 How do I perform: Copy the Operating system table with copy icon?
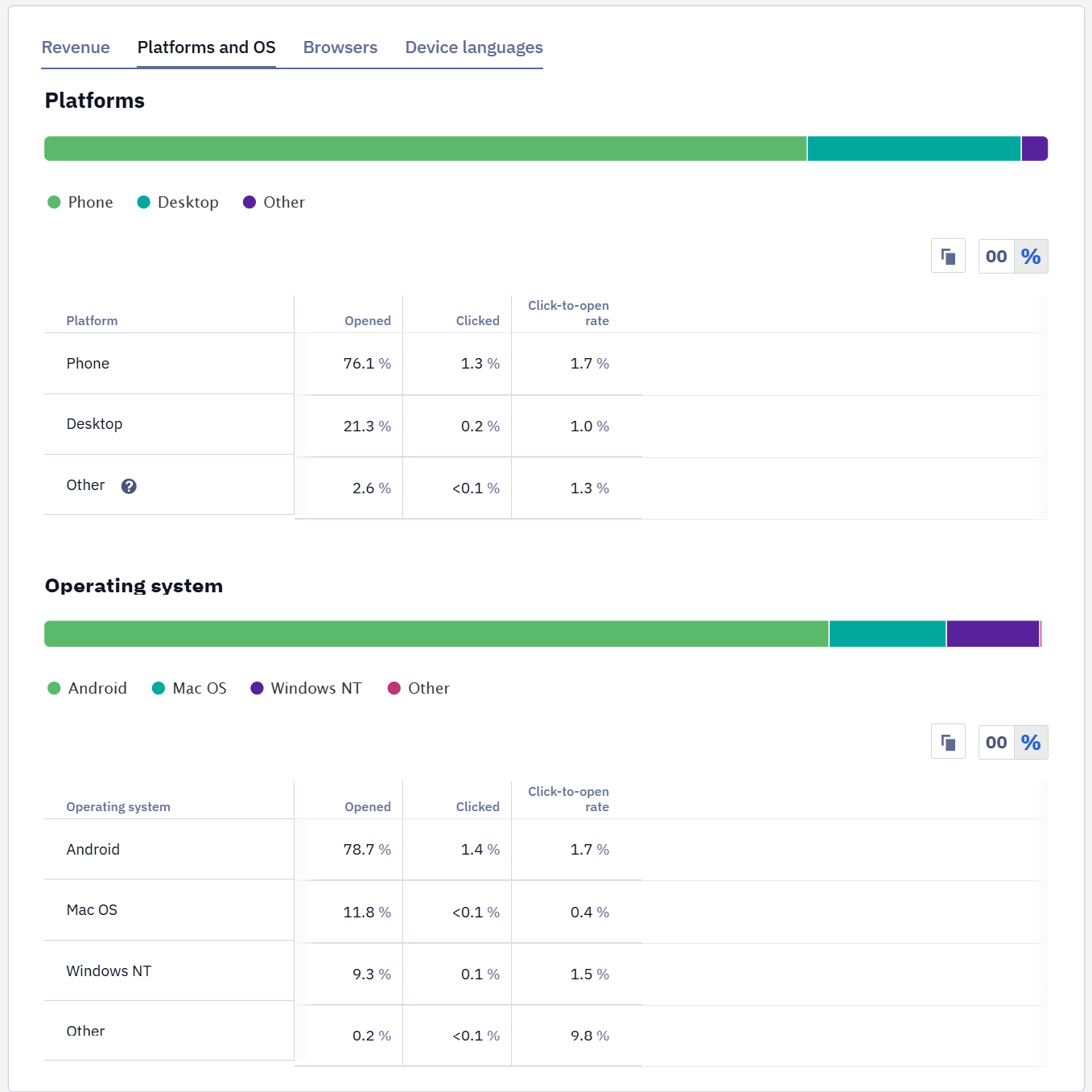948,742
